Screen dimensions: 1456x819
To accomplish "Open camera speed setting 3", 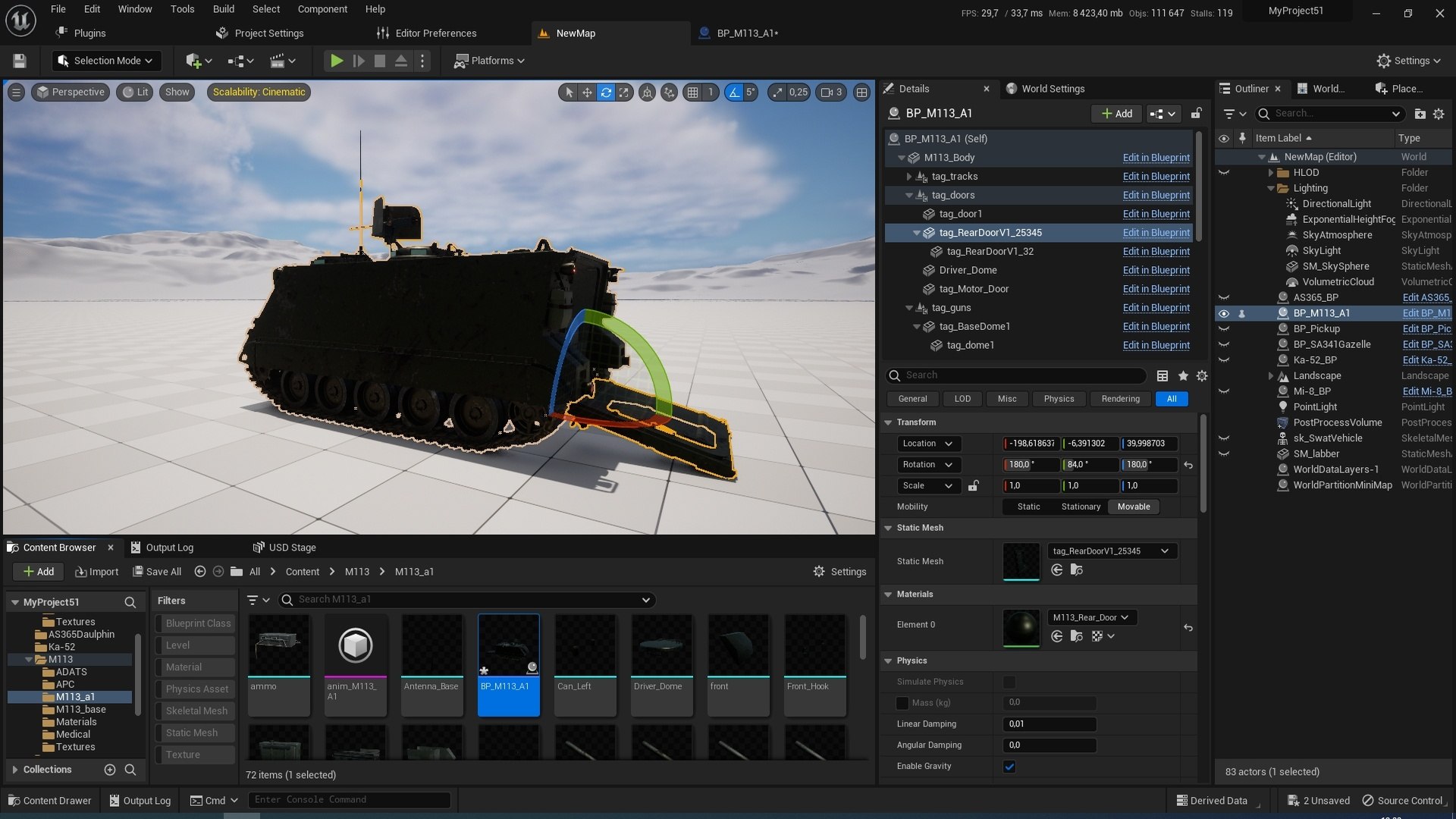I will point(832,93).
